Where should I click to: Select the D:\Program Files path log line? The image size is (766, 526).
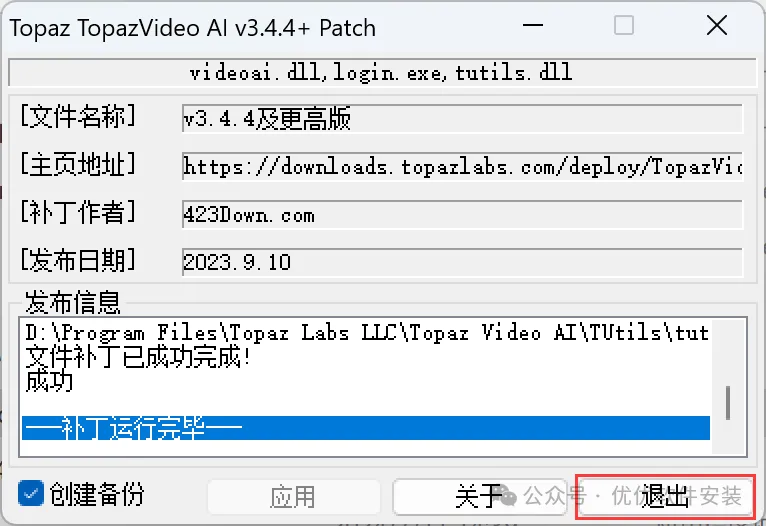367,333
